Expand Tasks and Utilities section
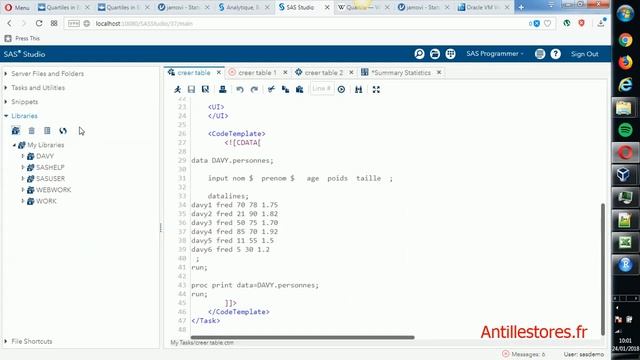 (6, 88)
